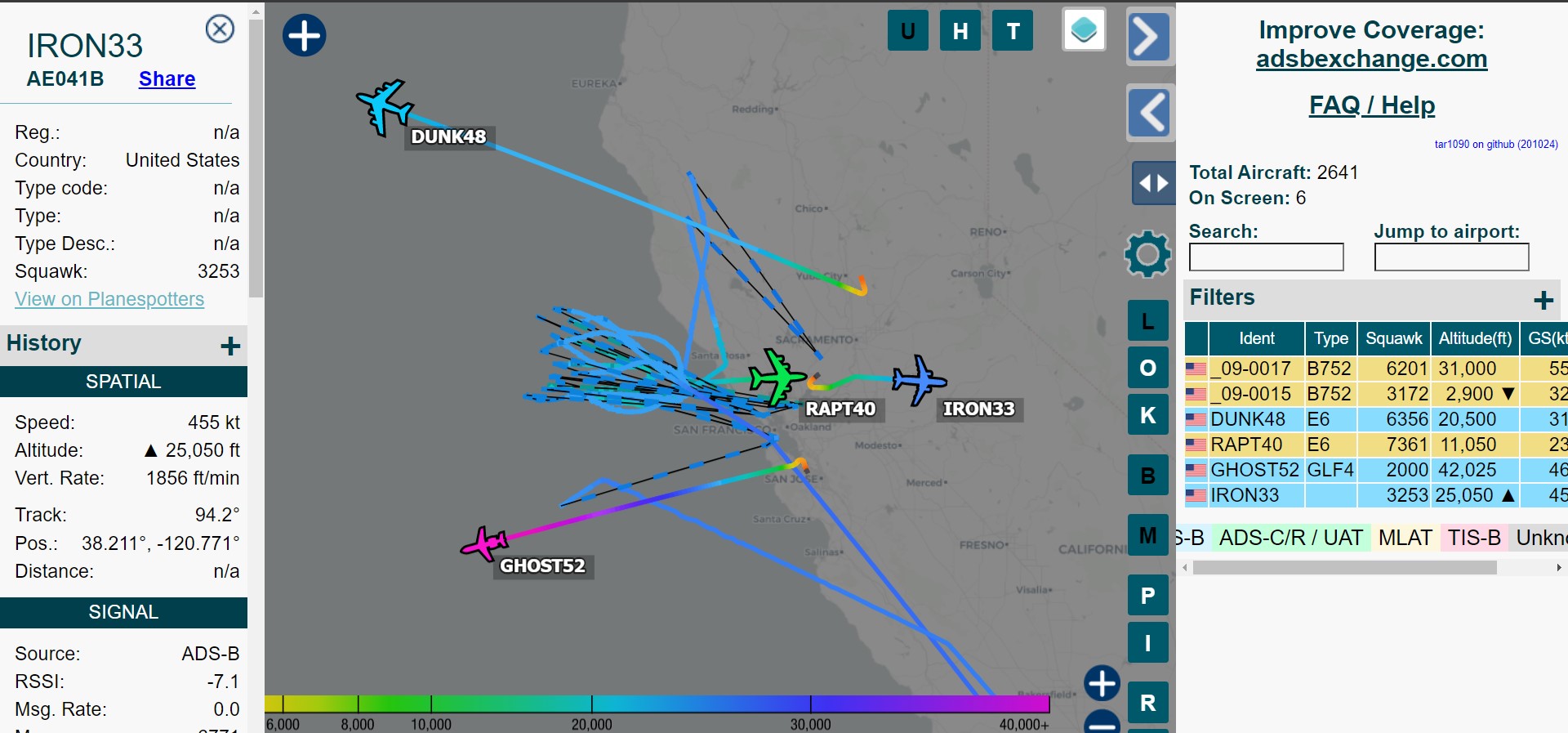
Task: Select GHOST52 row in aircraft table
Action: pos(1376,470)
